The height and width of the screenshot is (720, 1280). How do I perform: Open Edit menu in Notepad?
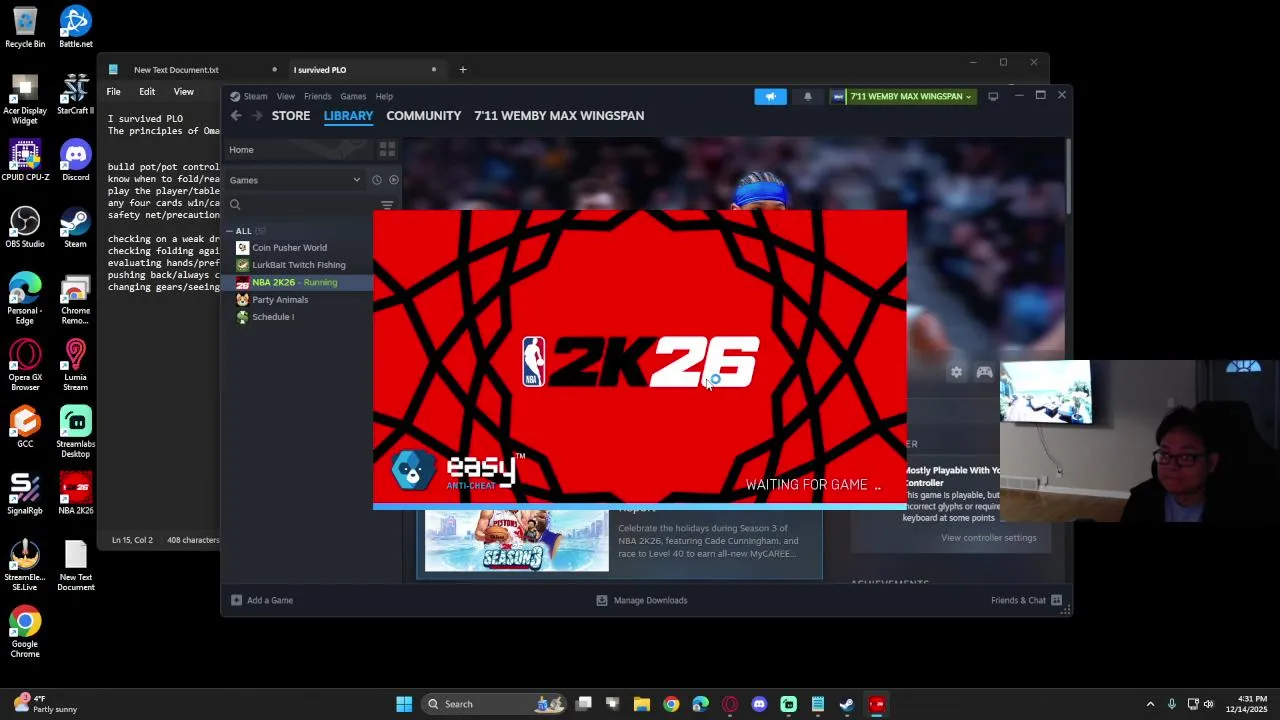pyautogui.click(x=147, y=92)
